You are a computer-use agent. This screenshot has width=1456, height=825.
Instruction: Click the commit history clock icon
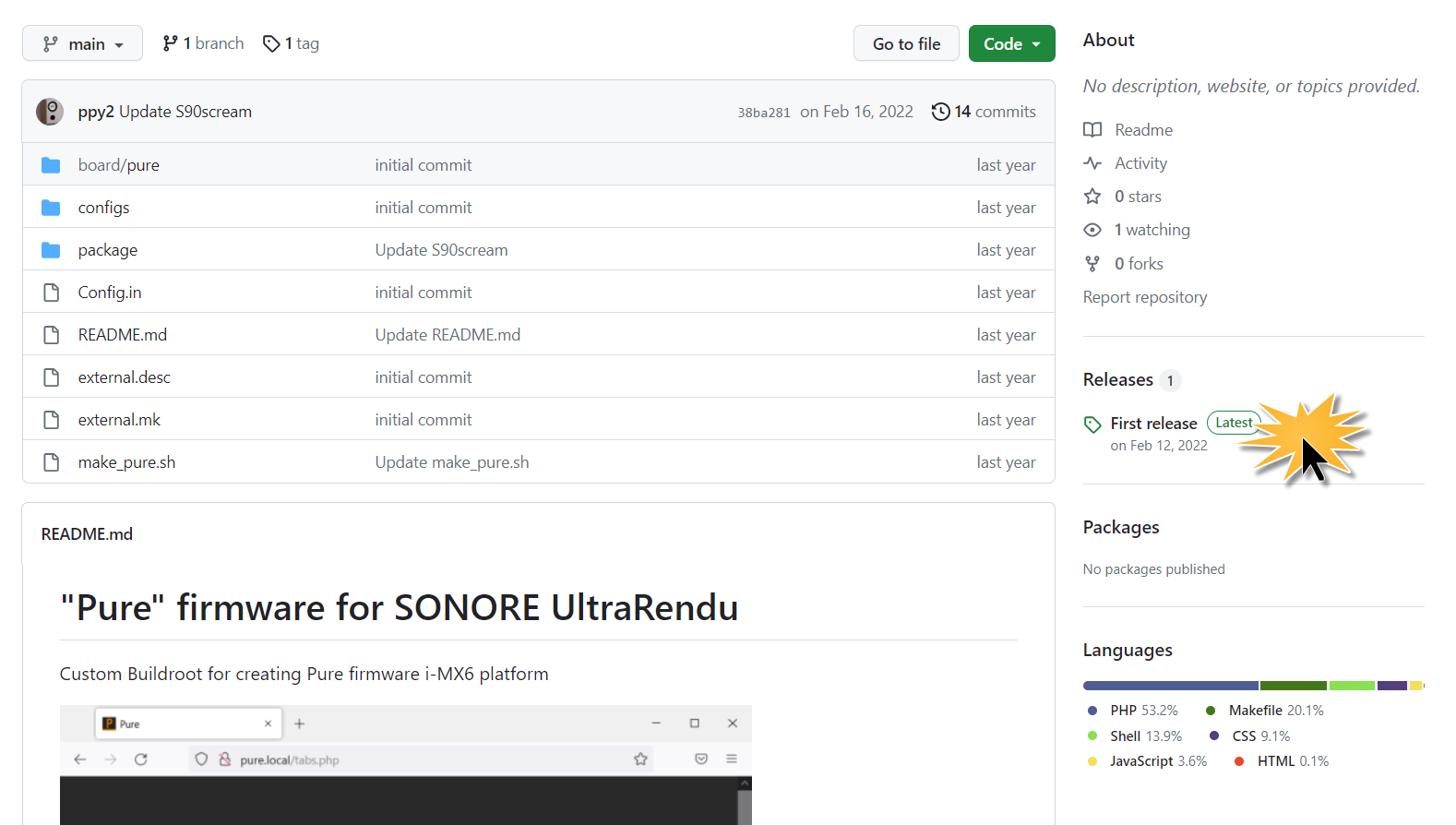tap(940, 112)
